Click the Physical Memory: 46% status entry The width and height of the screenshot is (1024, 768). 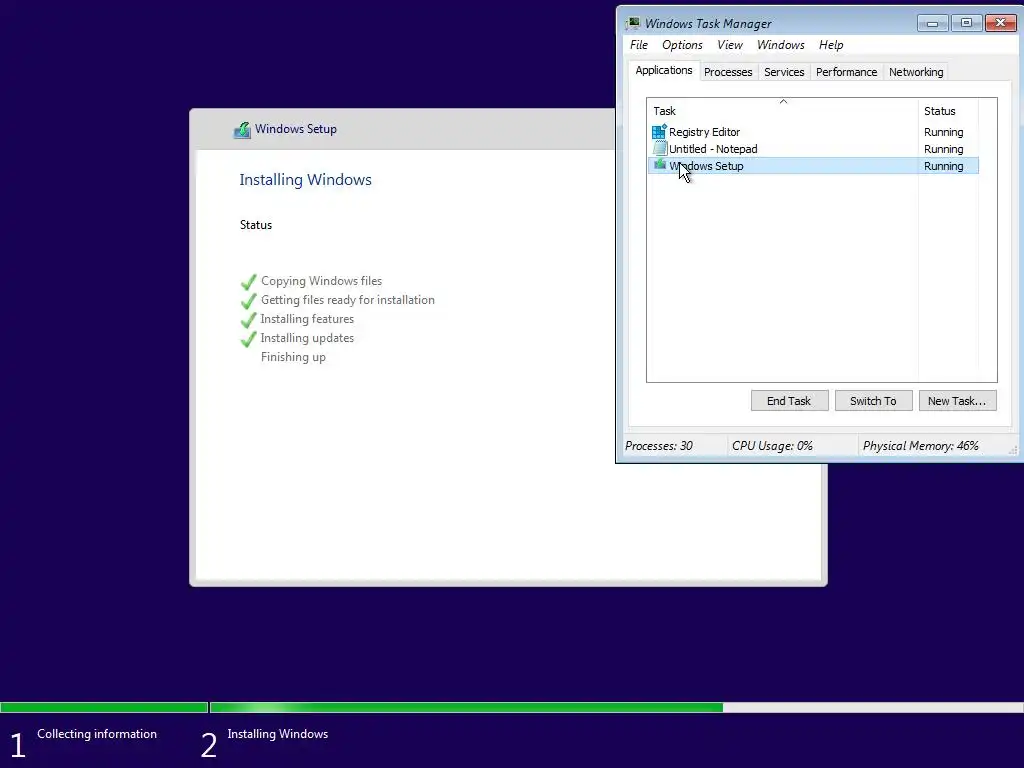920,446
